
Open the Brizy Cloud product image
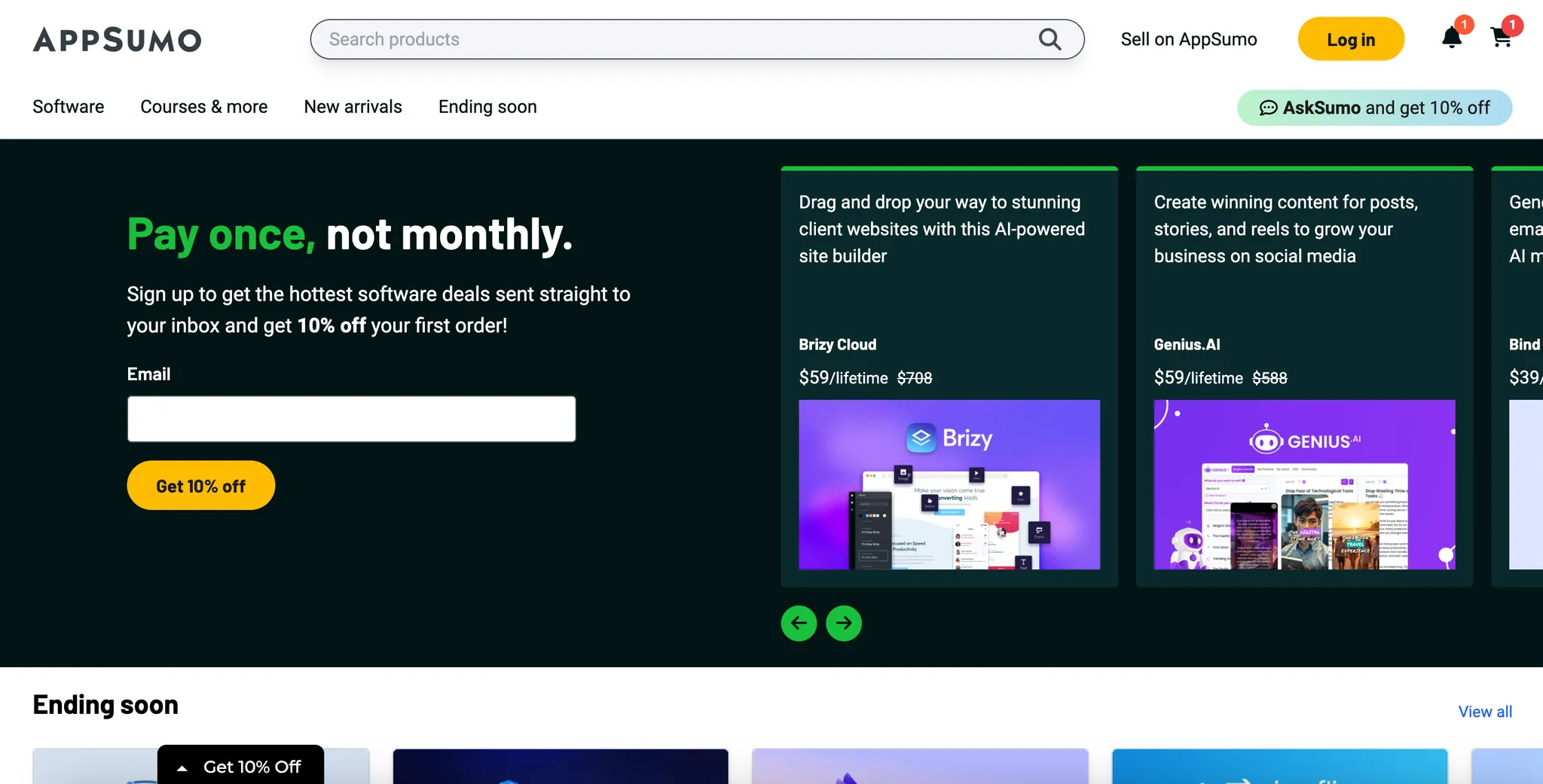coord(949,486)
